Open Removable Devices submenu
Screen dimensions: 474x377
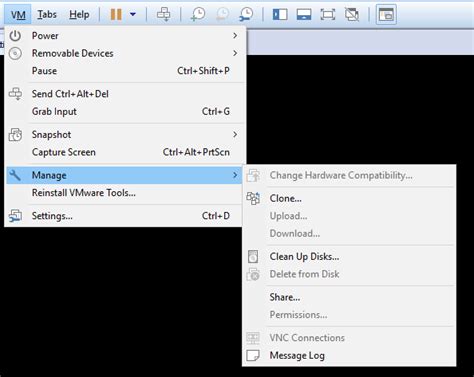[125, 53]
